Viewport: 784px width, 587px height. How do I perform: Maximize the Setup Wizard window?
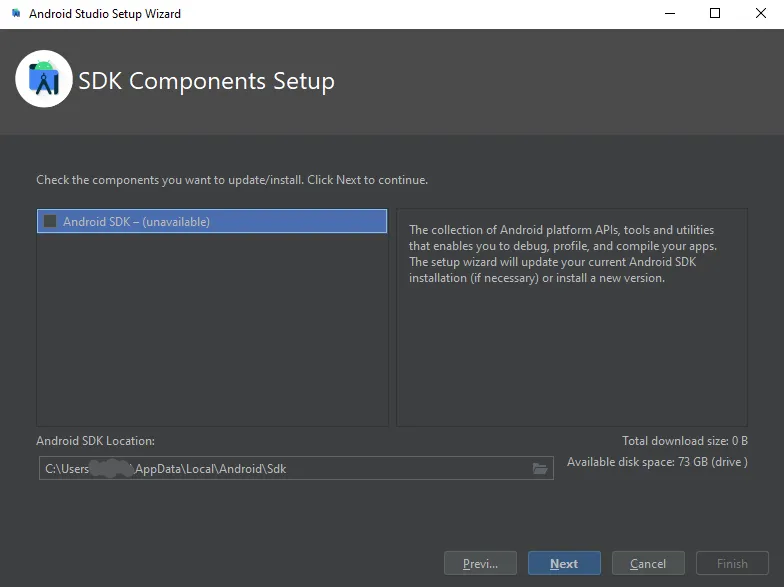(x=715, y=14)
